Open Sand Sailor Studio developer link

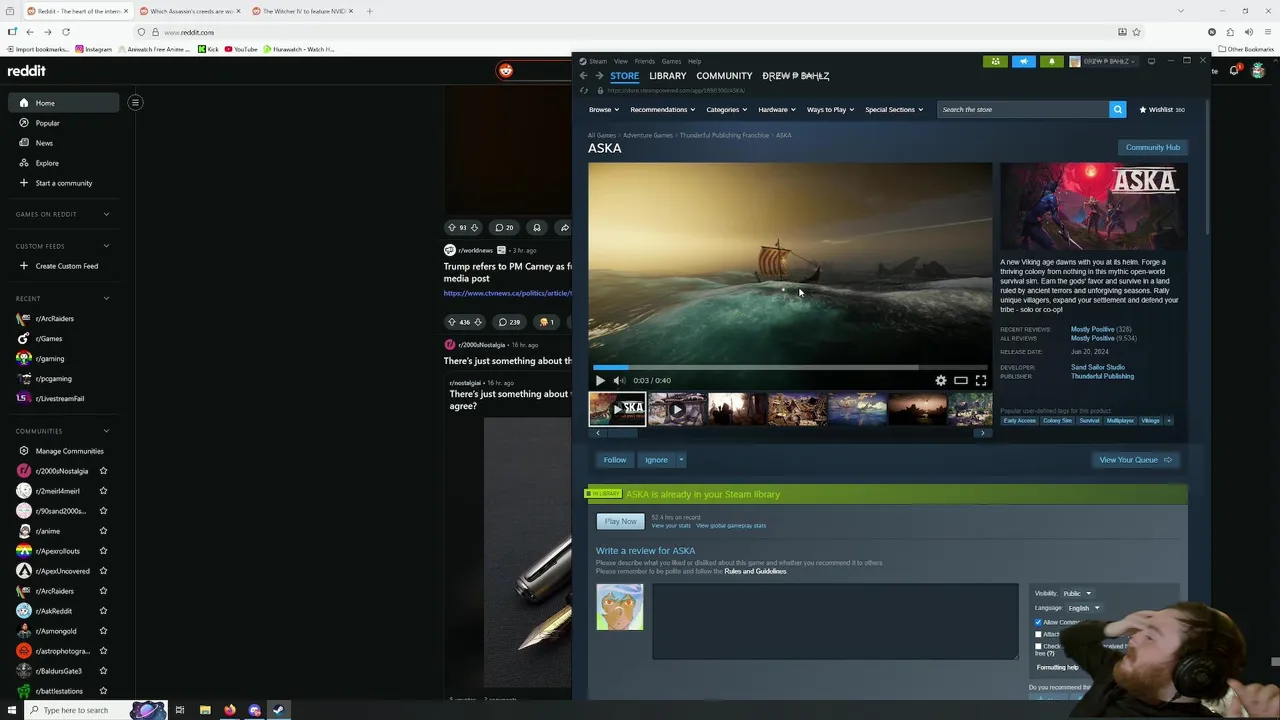click(x=1098, y=367)
